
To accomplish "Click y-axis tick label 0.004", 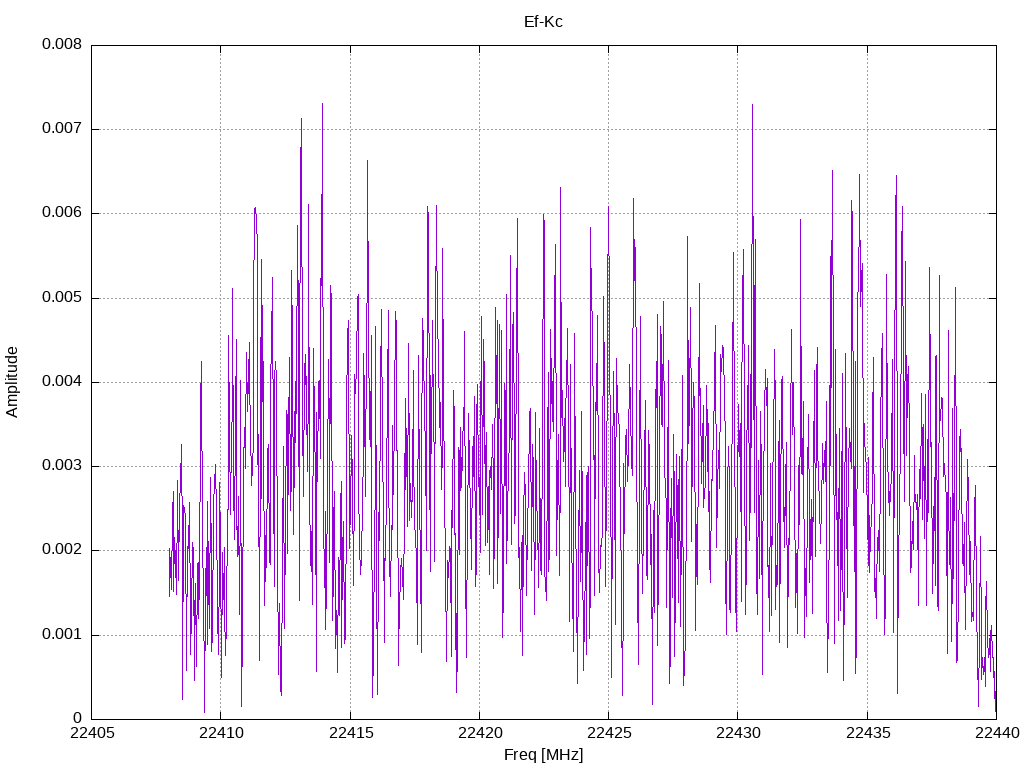I will pos(62,382).
